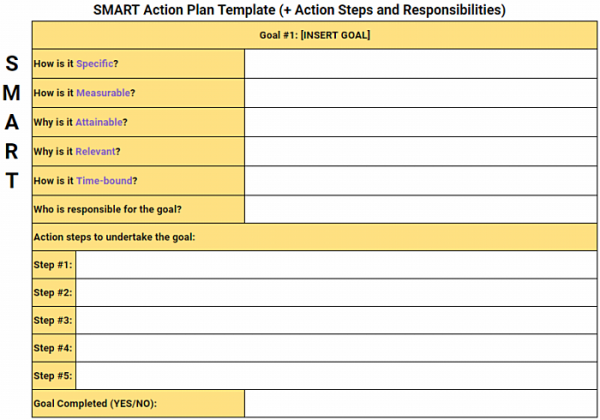Select the blank answer cell for Time-bound
This screenshot has height=420, width=600.
[420, 181]
